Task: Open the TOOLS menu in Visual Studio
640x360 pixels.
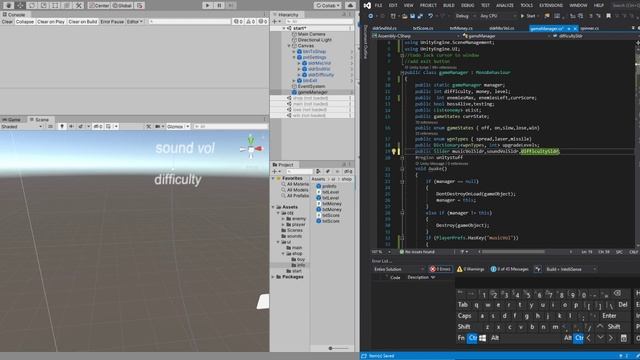Action: click(527, 5)
